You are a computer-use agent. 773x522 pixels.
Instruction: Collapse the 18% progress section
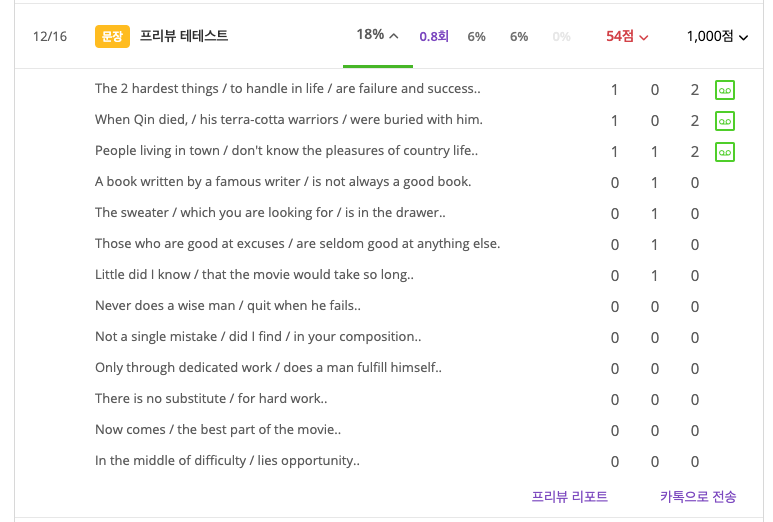pyautogui.click(x=378, y=35)
